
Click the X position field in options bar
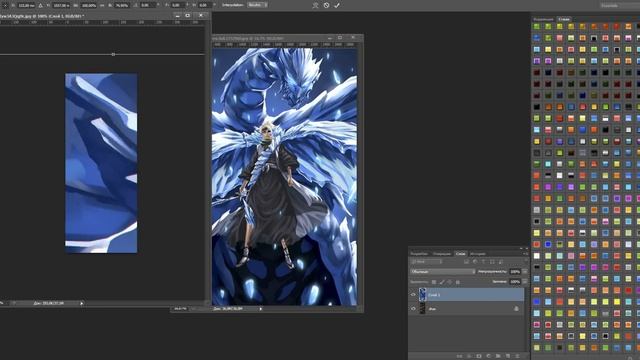pos(27,5)
